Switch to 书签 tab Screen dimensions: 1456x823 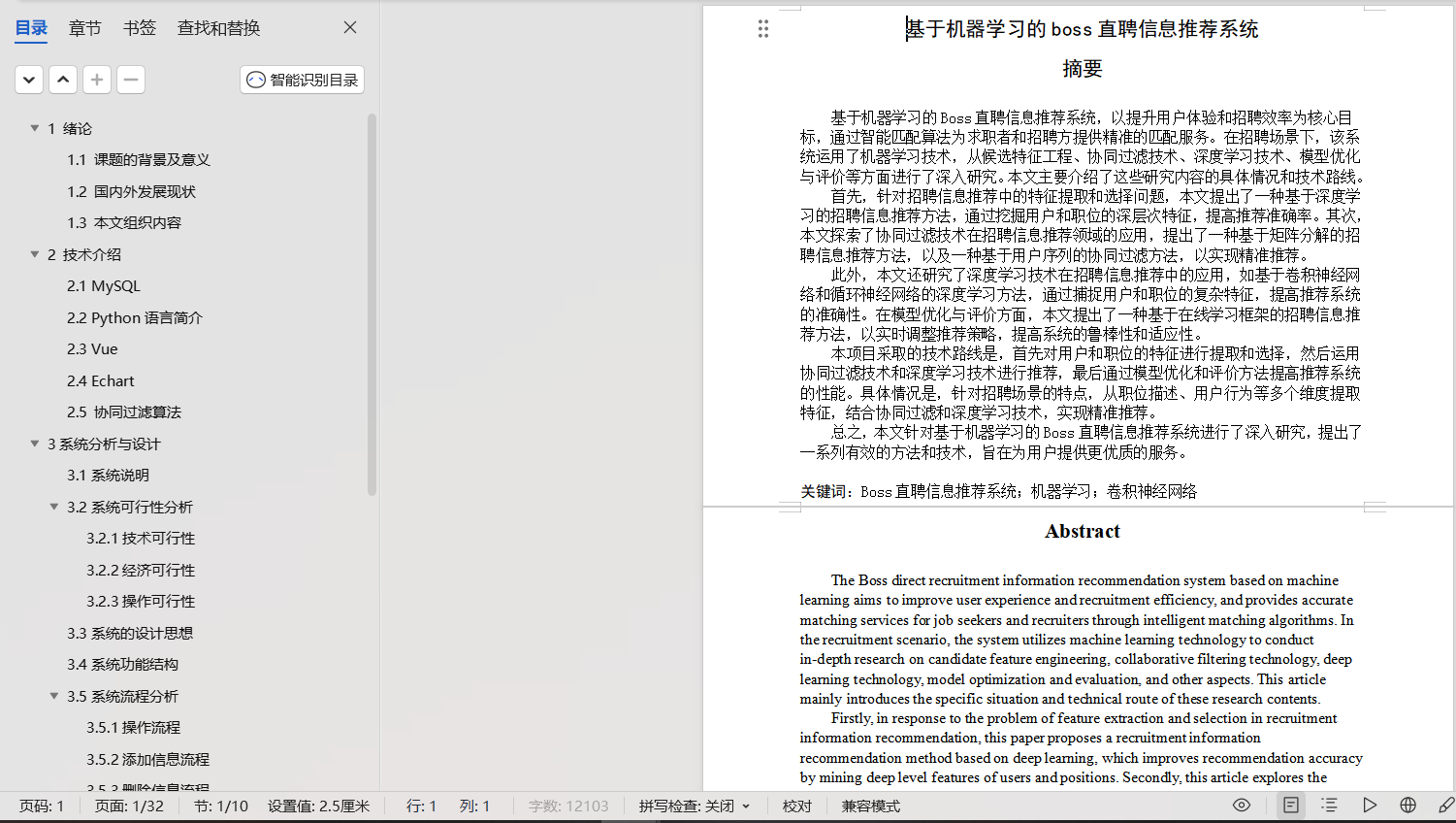[140, 28]
